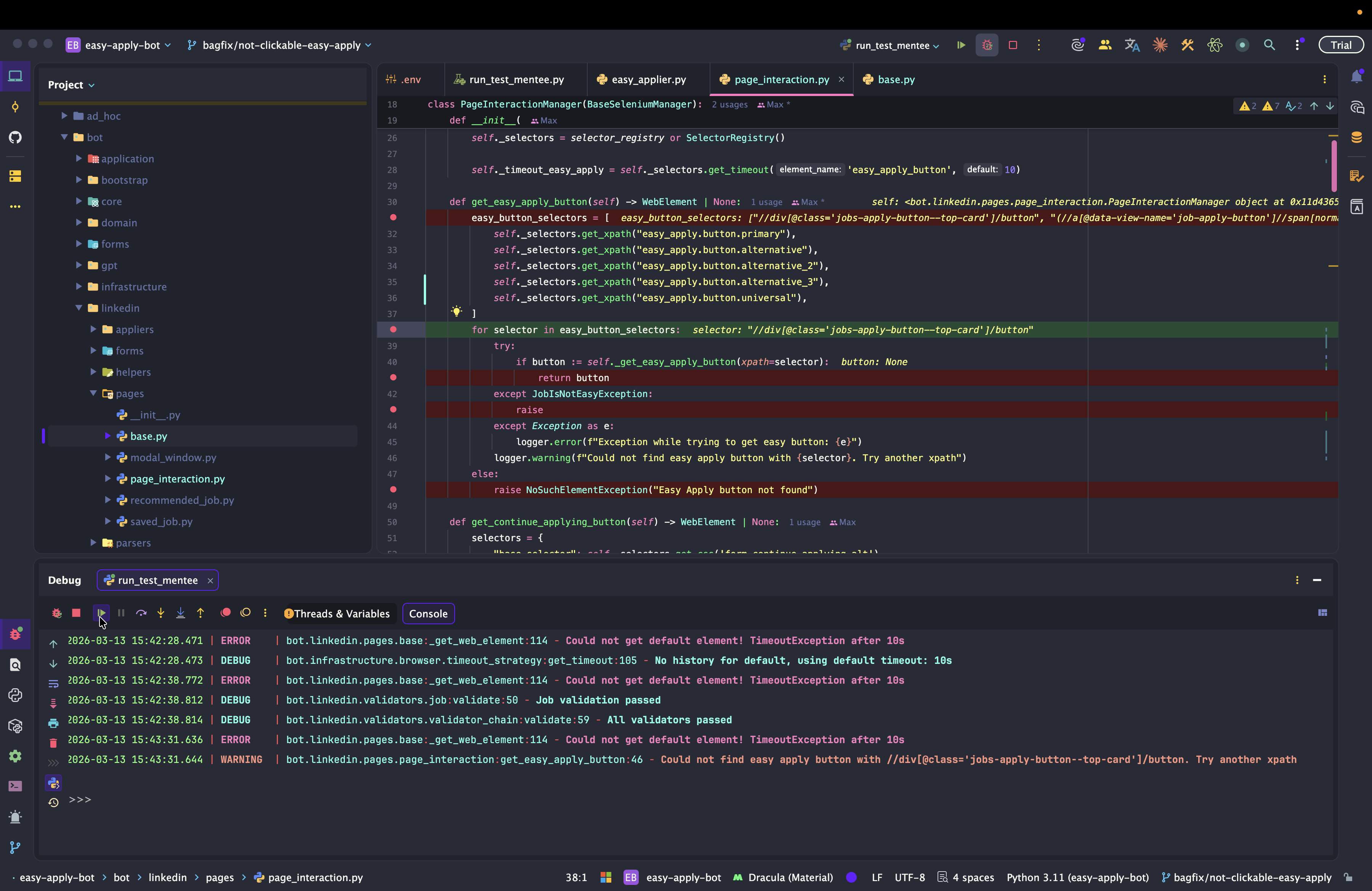Click the editor vertical scrollbar thumb
The height and width of the screenshot is (891, 1372).
point(1334,166)
